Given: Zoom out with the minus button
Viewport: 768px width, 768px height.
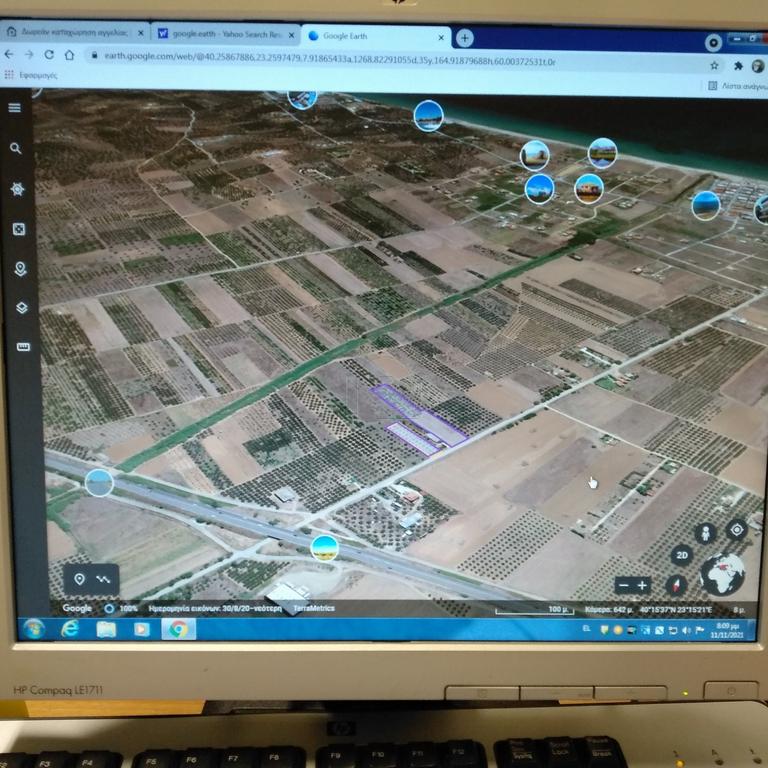Looking at the screenshot, I should [x=624, y=585].
